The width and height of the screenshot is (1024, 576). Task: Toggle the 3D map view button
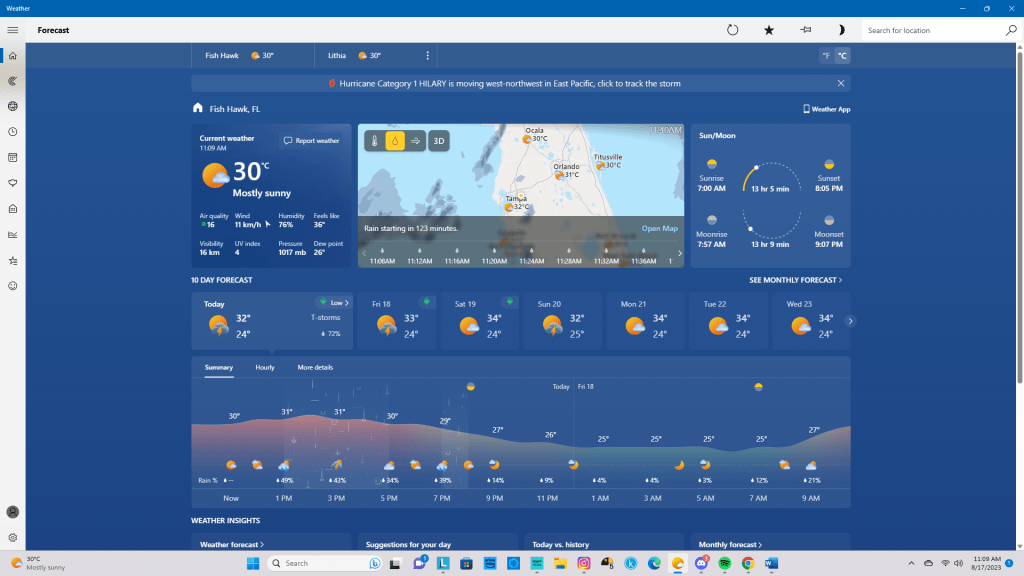[438, 141]
